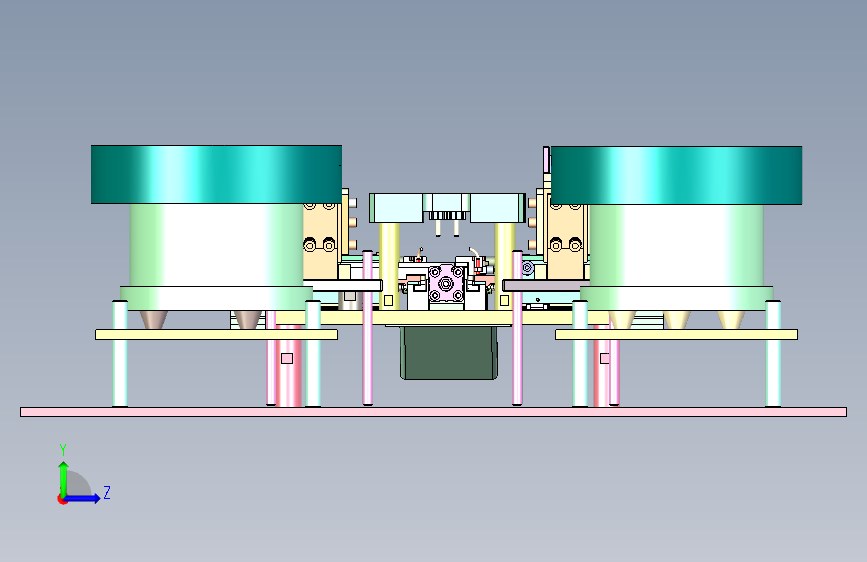Select the far-right pale green support post

[x=773, y=354]
